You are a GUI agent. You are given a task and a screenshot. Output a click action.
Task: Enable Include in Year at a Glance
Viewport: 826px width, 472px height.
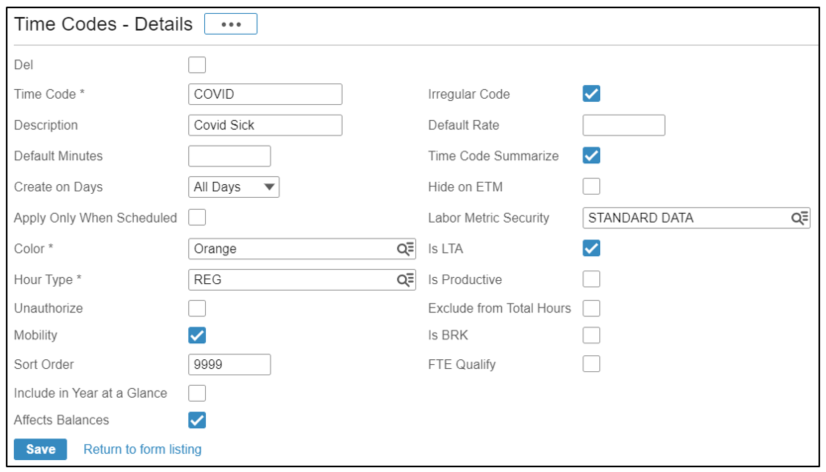tap(197, 394)
